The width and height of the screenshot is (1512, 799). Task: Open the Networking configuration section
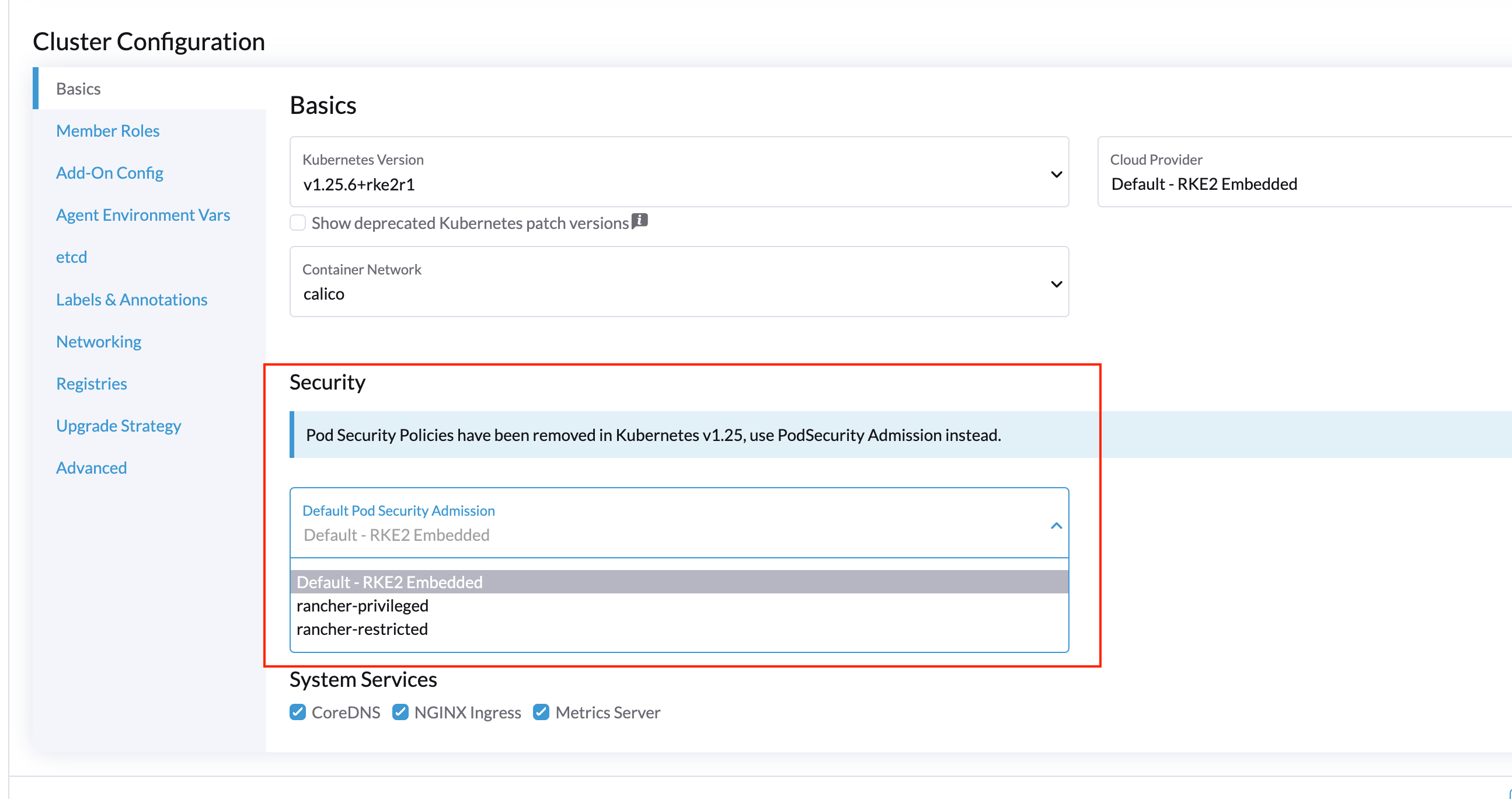[98, 341]
